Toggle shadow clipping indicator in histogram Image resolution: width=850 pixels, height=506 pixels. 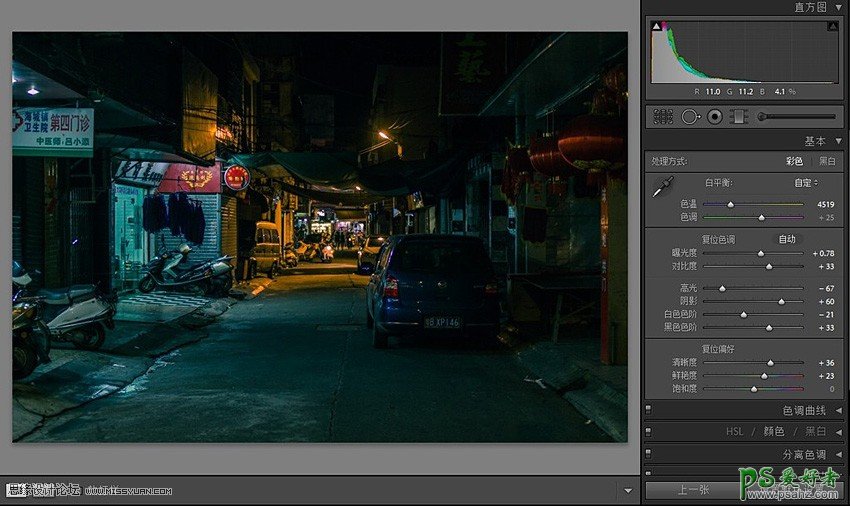pos(657,26)
